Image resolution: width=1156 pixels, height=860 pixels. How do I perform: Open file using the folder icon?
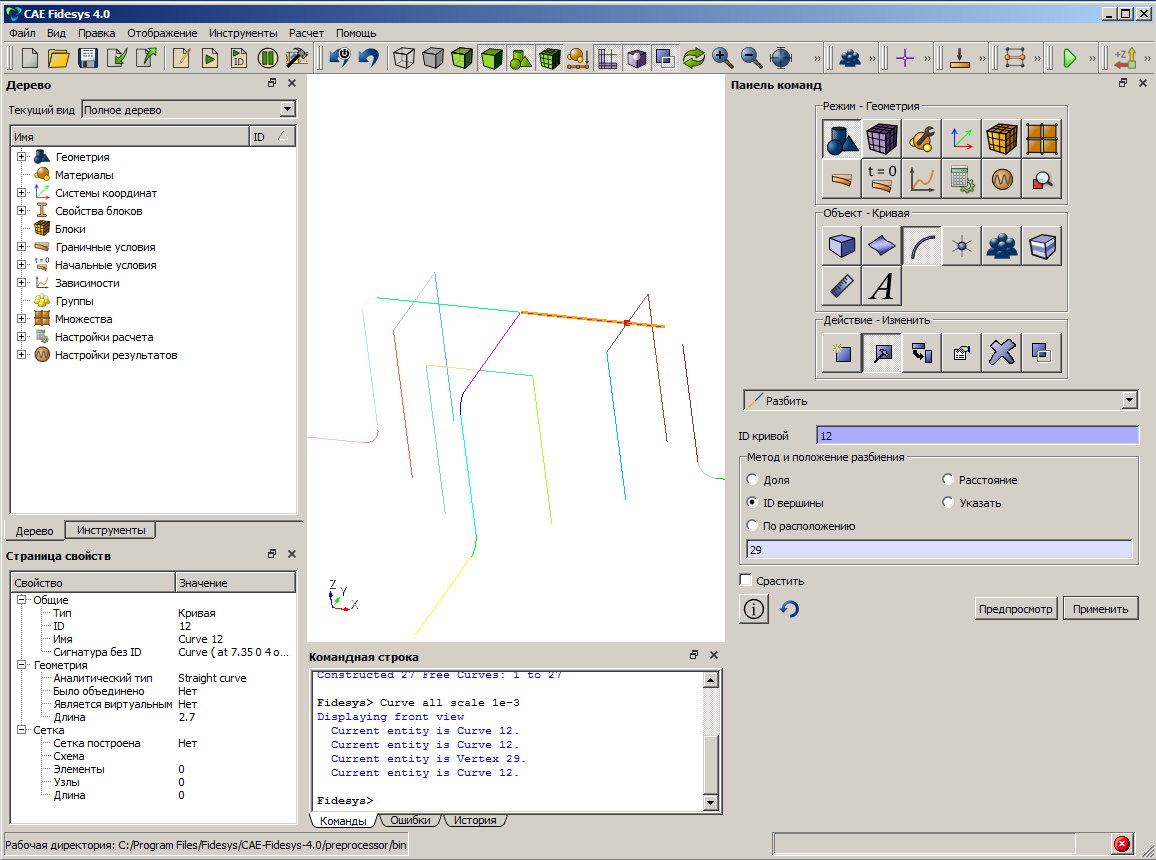(x=58, y=58)
